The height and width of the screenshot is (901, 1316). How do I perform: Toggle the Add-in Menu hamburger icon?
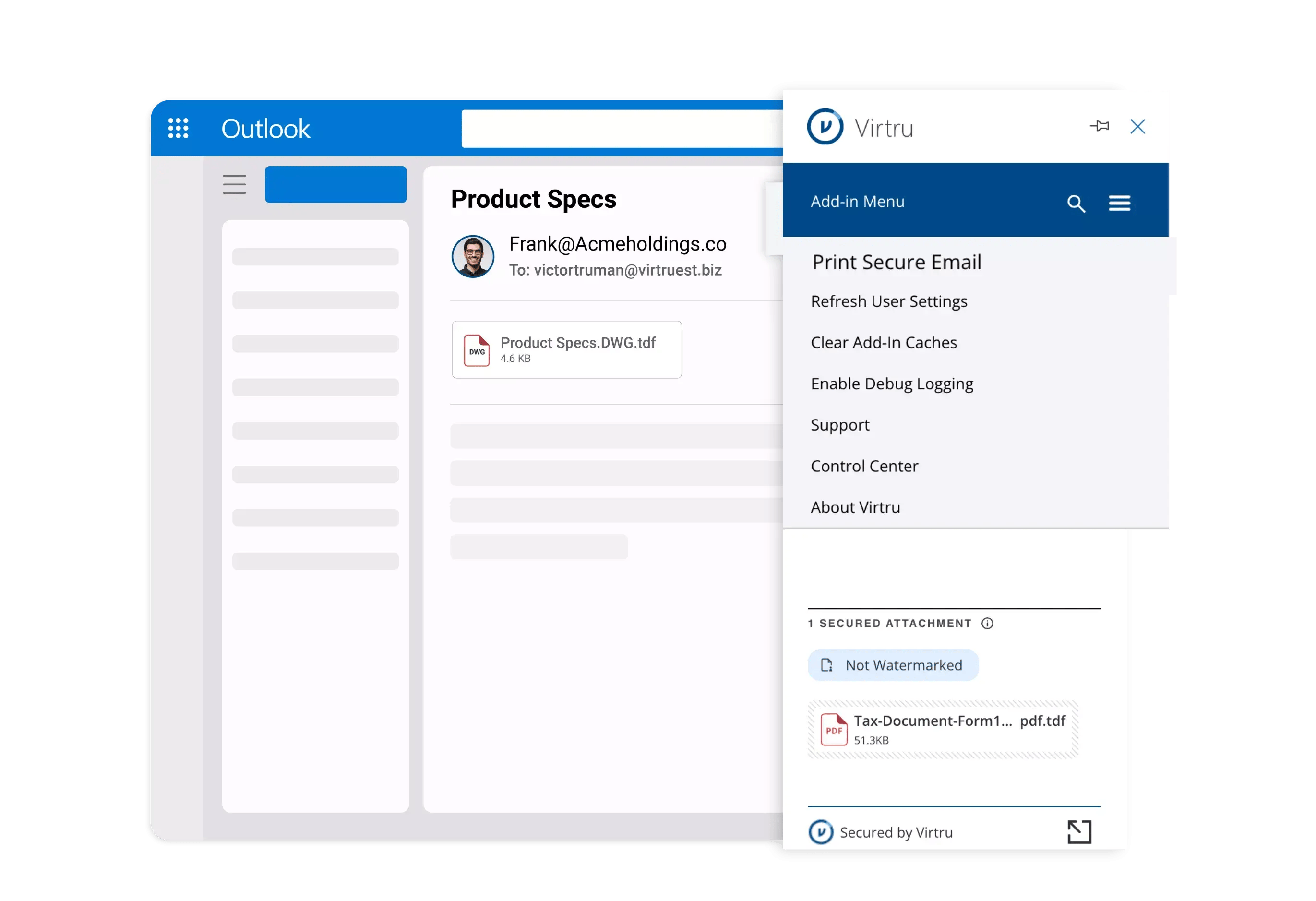(x=1120, y=203)
